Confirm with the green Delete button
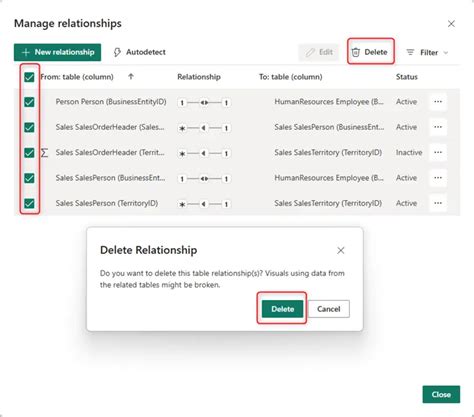474x417 pixels. coord(282,309)
